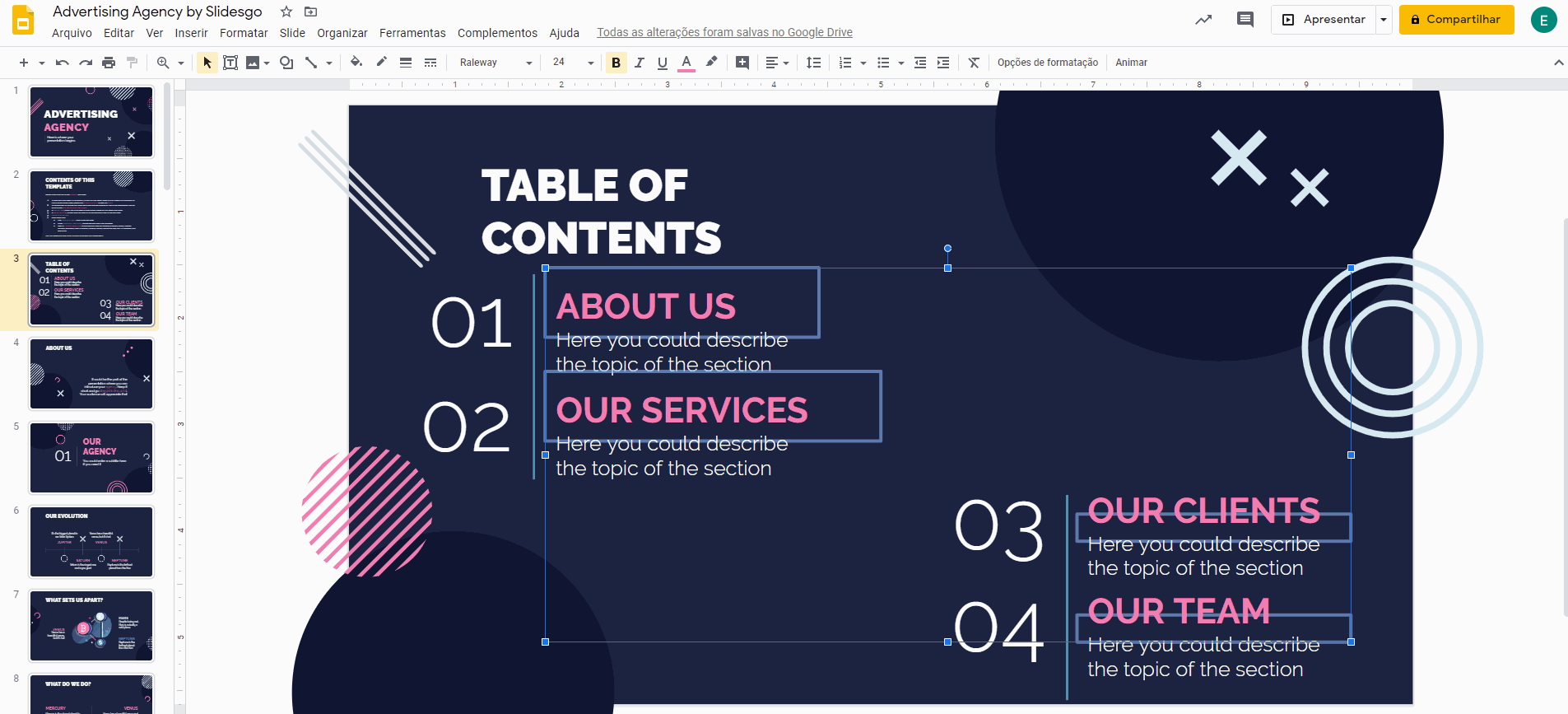Open the Raleway font dropdown
The height and width of the screenshot is (714, 1568).
point(496,63)
